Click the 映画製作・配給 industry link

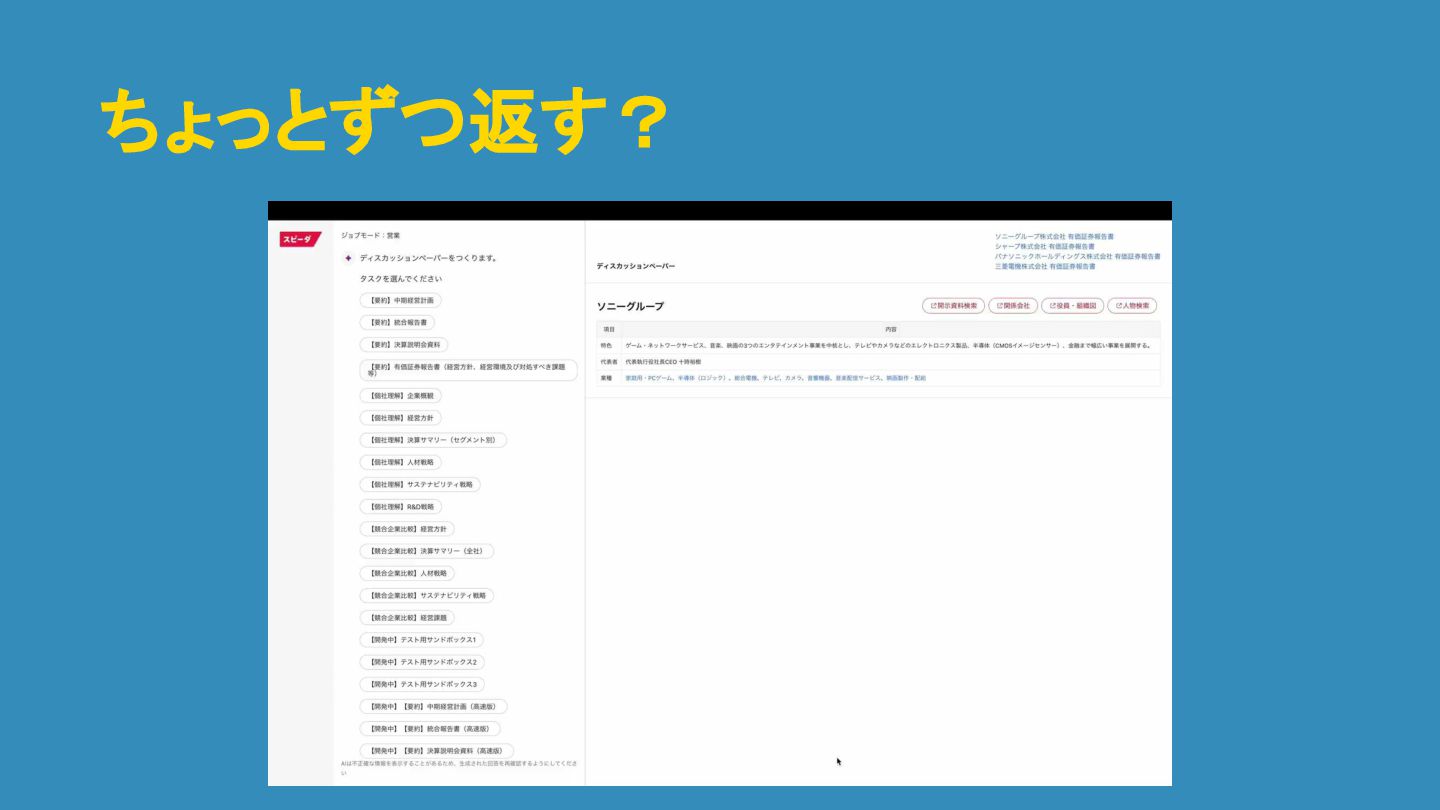[907, 378]
